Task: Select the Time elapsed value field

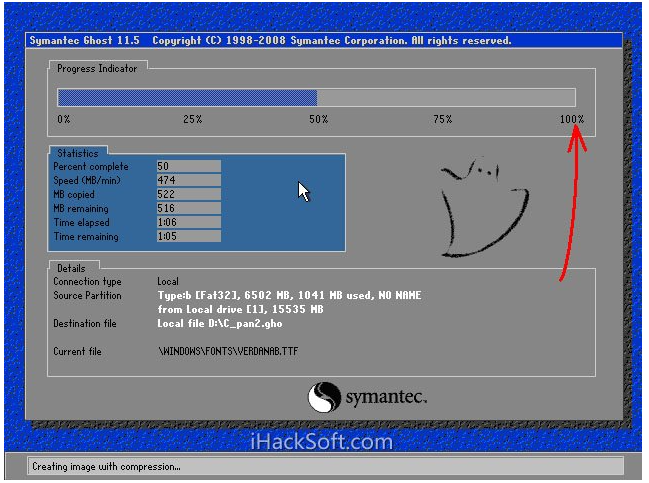Action: [188, 222]
